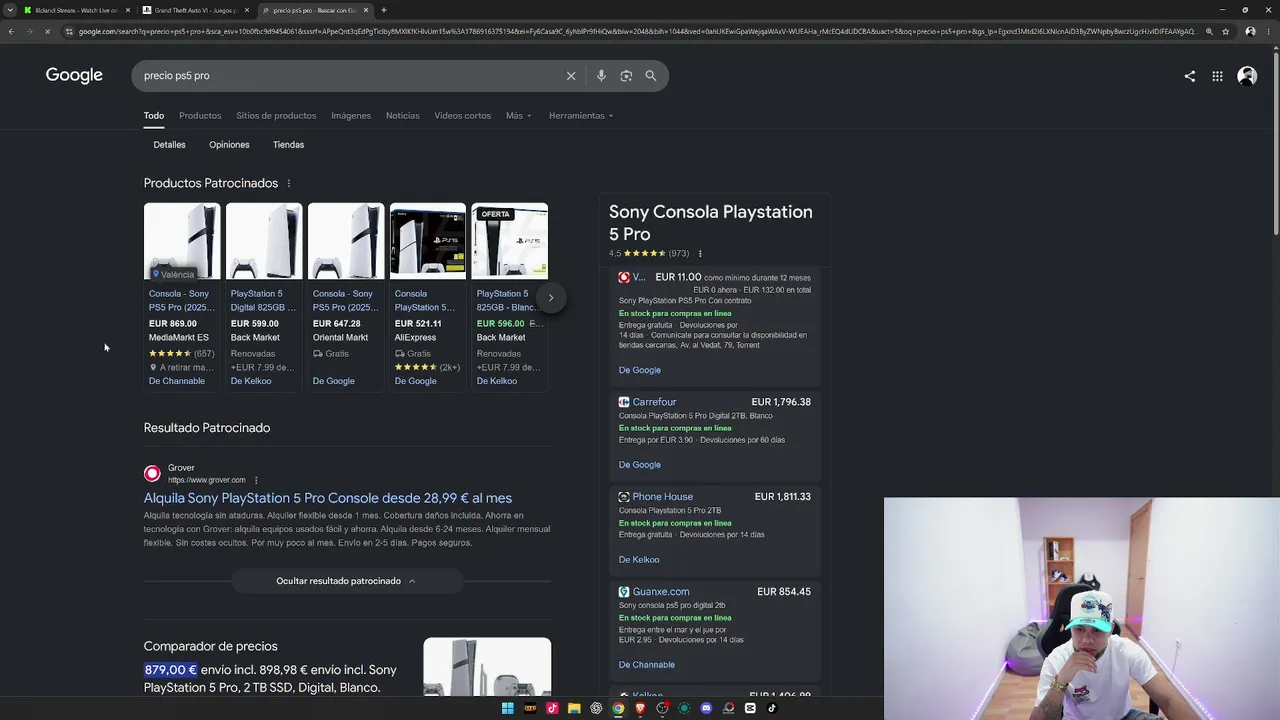This screenshot has height=720, width=1280.
Task: Open the Oriental Markt EUR 647.28 product
Action: click(346, 297)
